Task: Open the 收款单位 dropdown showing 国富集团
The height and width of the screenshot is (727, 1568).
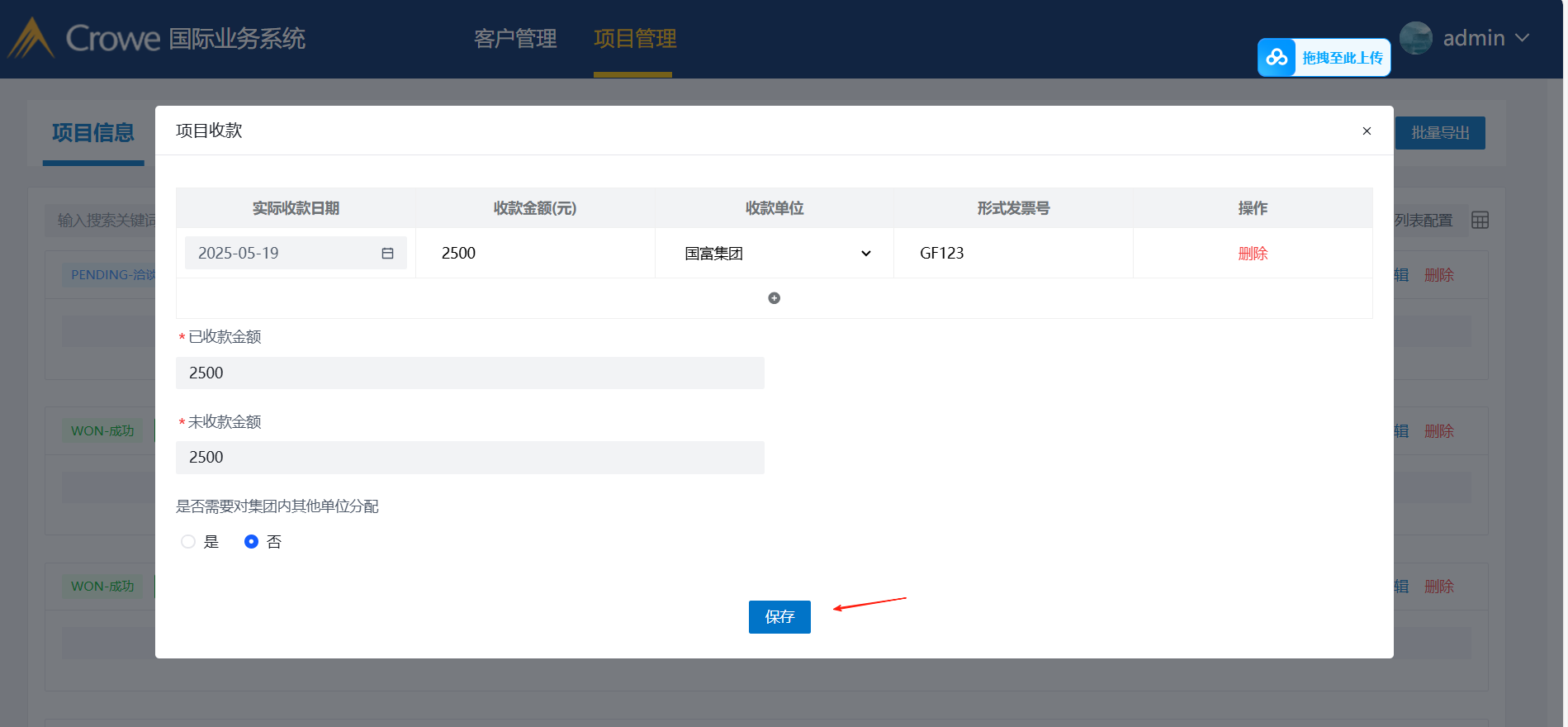Action: click(x=775, y=254)
